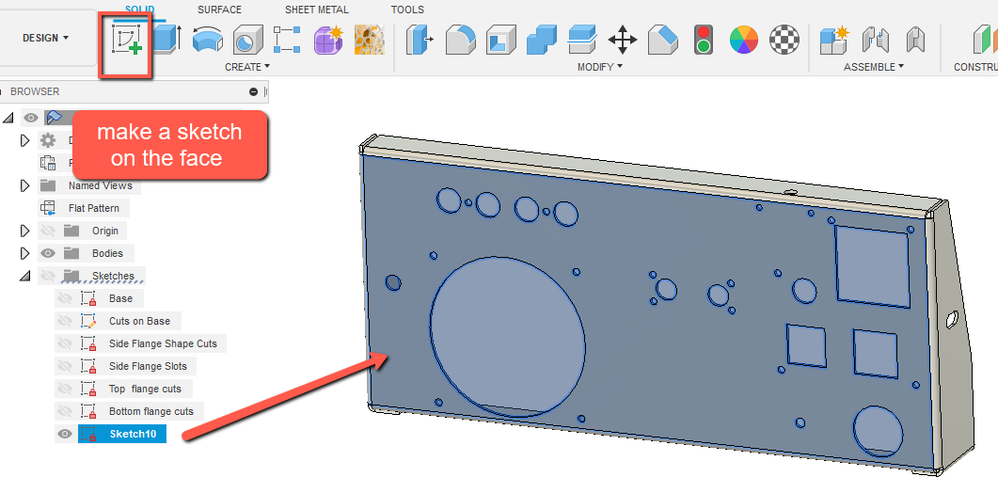The image size is (998, 495).
Task: Select the Move/Copy arrows tool
Action: pyautogui.click(x=622, y=39)
